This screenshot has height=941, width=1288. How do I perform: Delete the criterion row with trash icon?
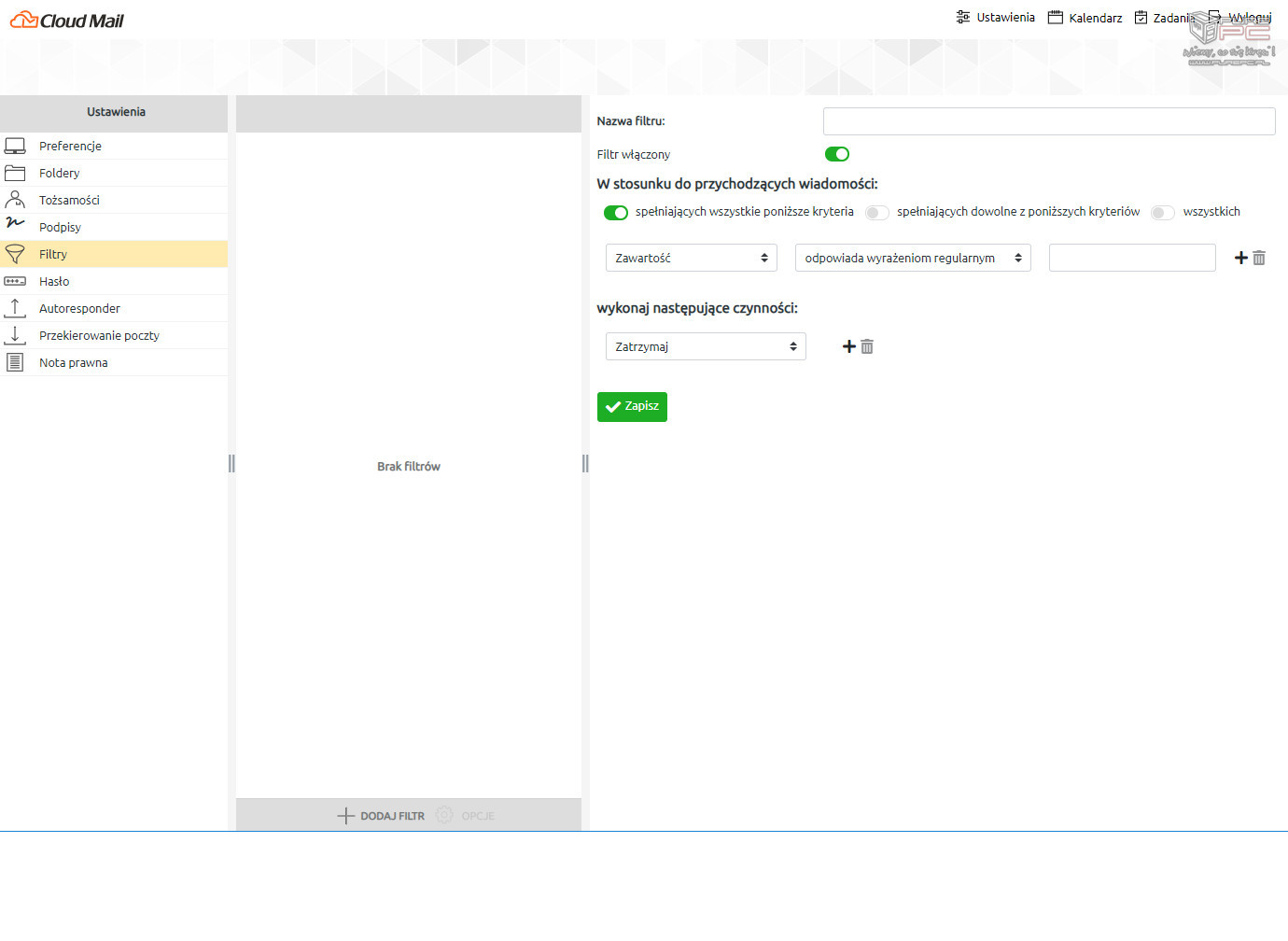(1259, 258)
